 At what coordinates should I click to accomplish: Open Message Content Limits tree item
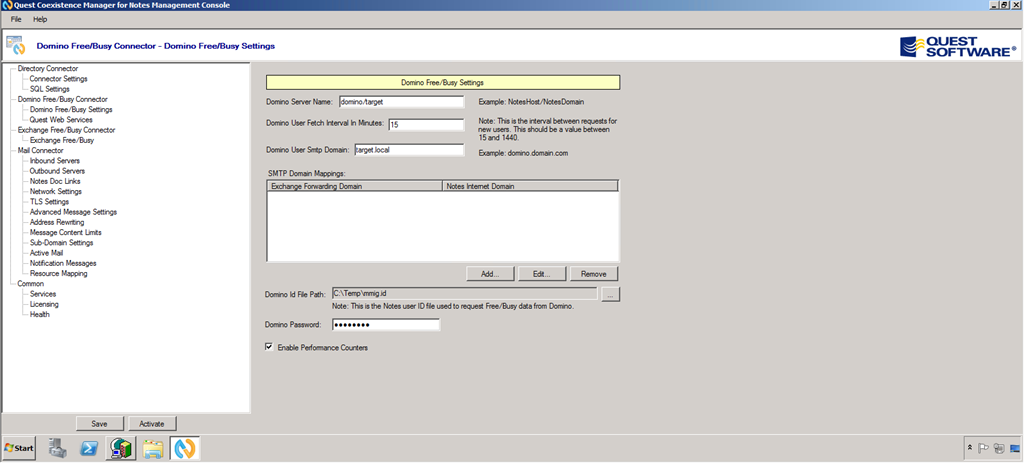[65, 232]
